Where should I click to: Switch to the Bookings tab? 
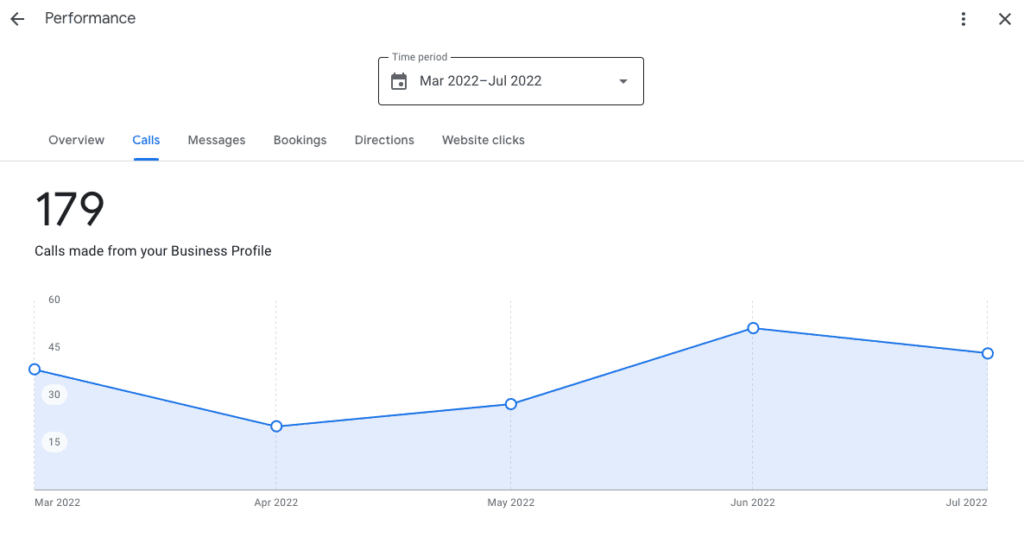pos(300,140)
